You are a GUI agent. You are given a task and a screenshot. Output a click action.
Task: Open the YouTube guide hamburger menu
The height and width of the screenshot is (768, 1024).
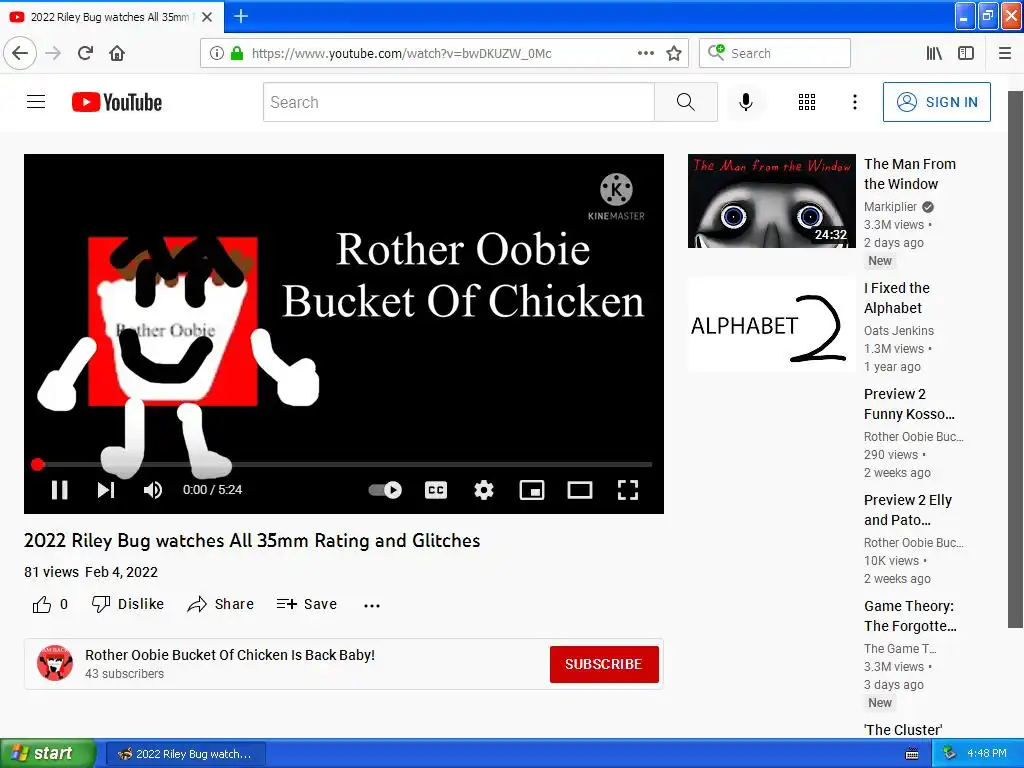coord(36,102)
